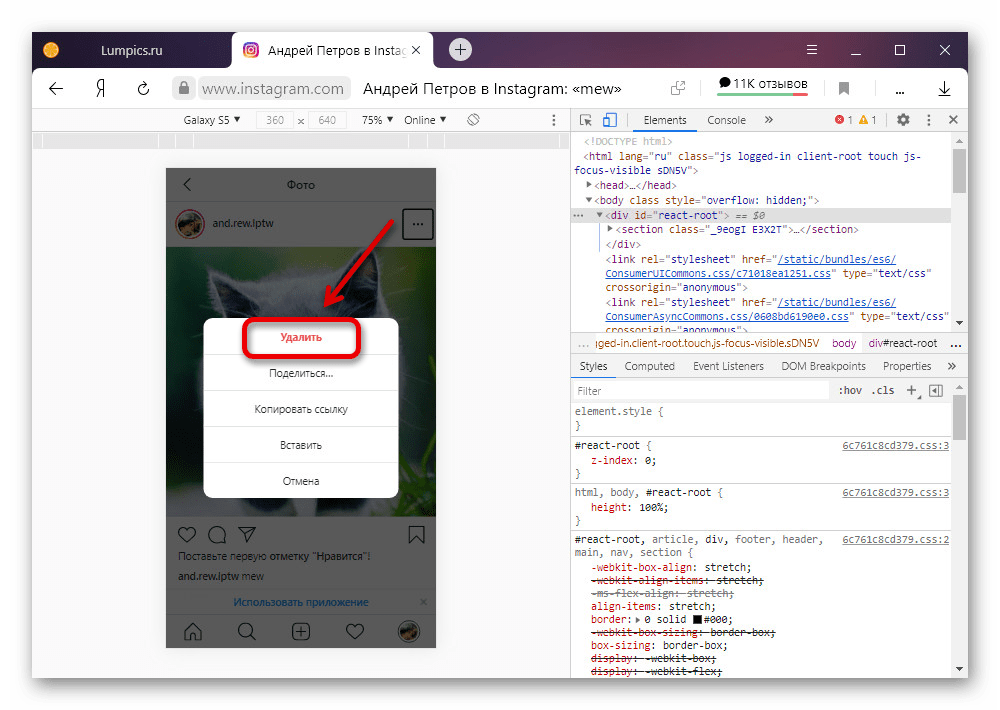Click the black border color swatch
Screen dimensions: 1000x710
[x=697, y=621]
